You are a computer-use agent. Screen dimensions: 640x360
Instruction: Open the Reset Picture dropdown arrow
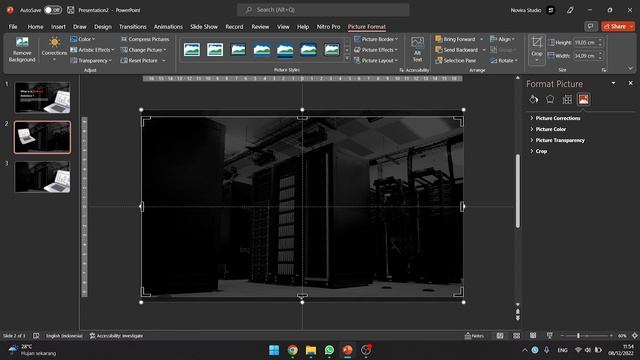[164, 60]
